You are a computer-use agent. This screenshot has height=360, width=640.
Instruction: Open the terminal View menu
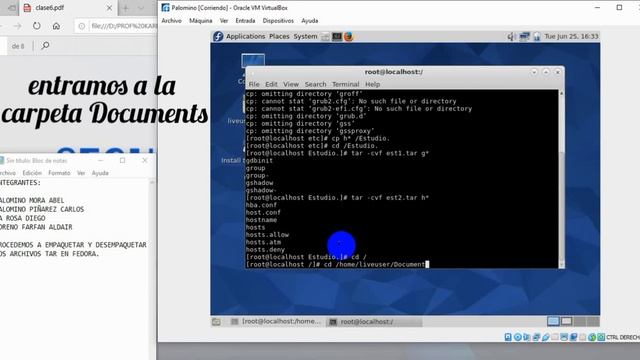(x=291, y=84)
